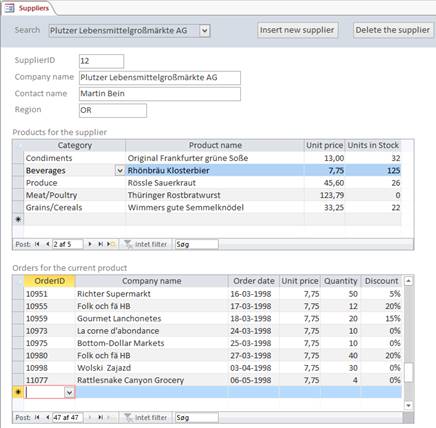Toggle the orders 'Intet filter' filter indicator
Image resolution: width=436 pixels, height=428 pixels.
(x=146, y=417)
